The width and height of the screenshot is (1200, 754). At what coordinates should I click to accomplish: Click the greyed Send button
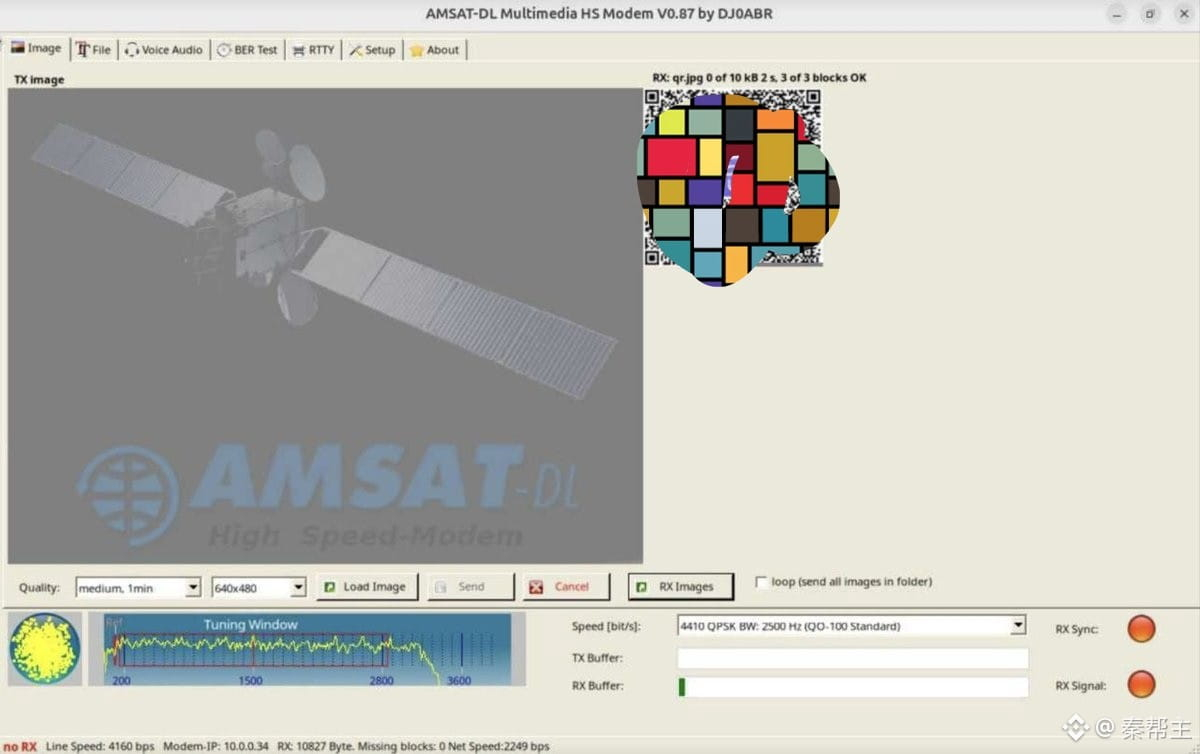click(x=471, y=587)
